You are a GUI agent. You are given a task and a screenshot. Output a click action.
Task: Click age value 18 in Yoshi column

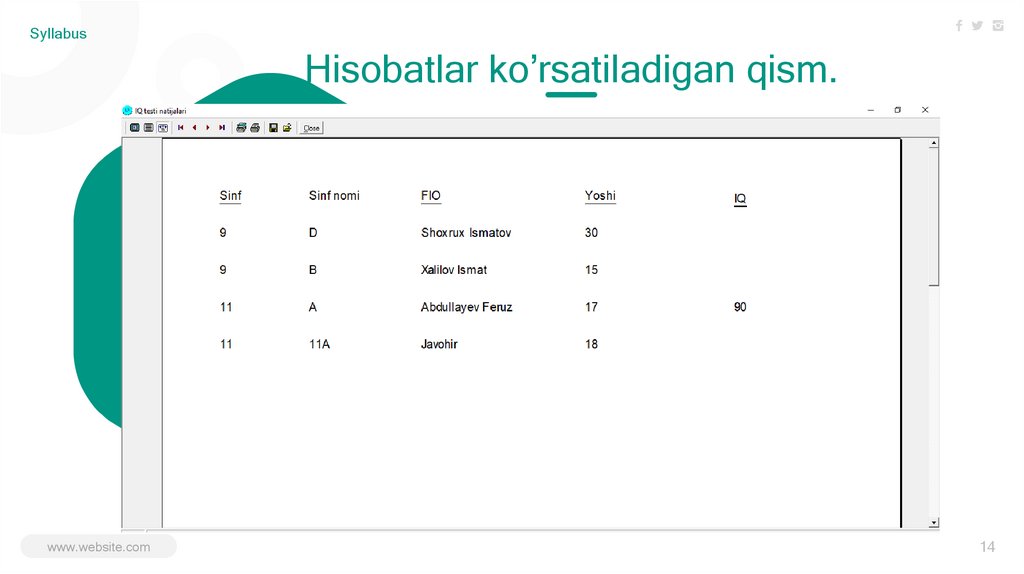[592, 345]
